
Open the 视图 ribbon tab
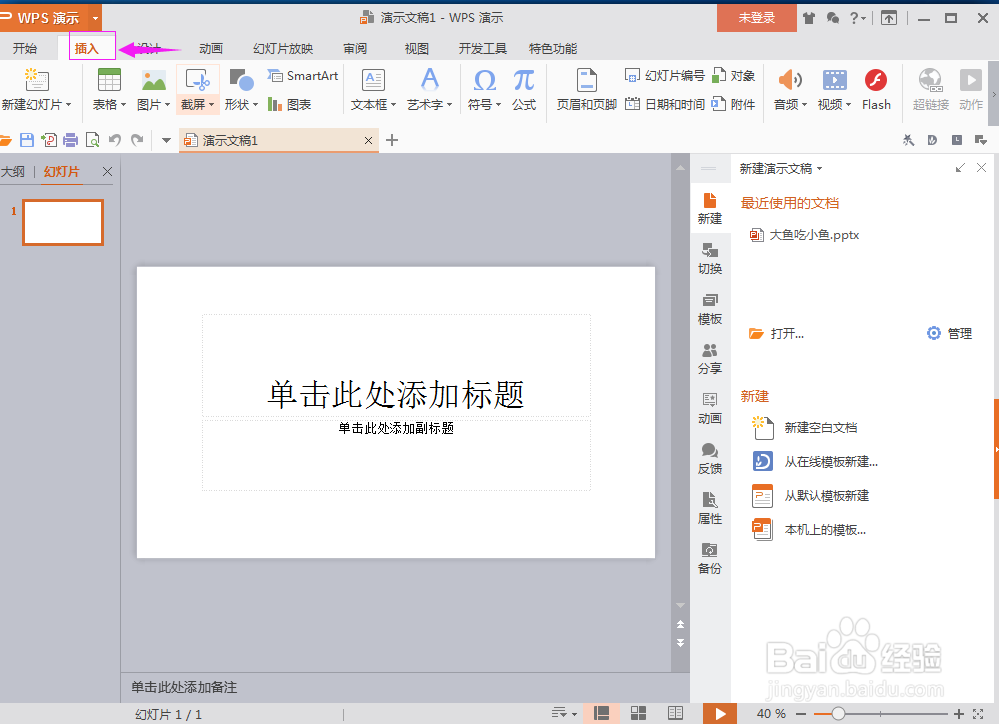pyautogui.click(x=417, y=48)
